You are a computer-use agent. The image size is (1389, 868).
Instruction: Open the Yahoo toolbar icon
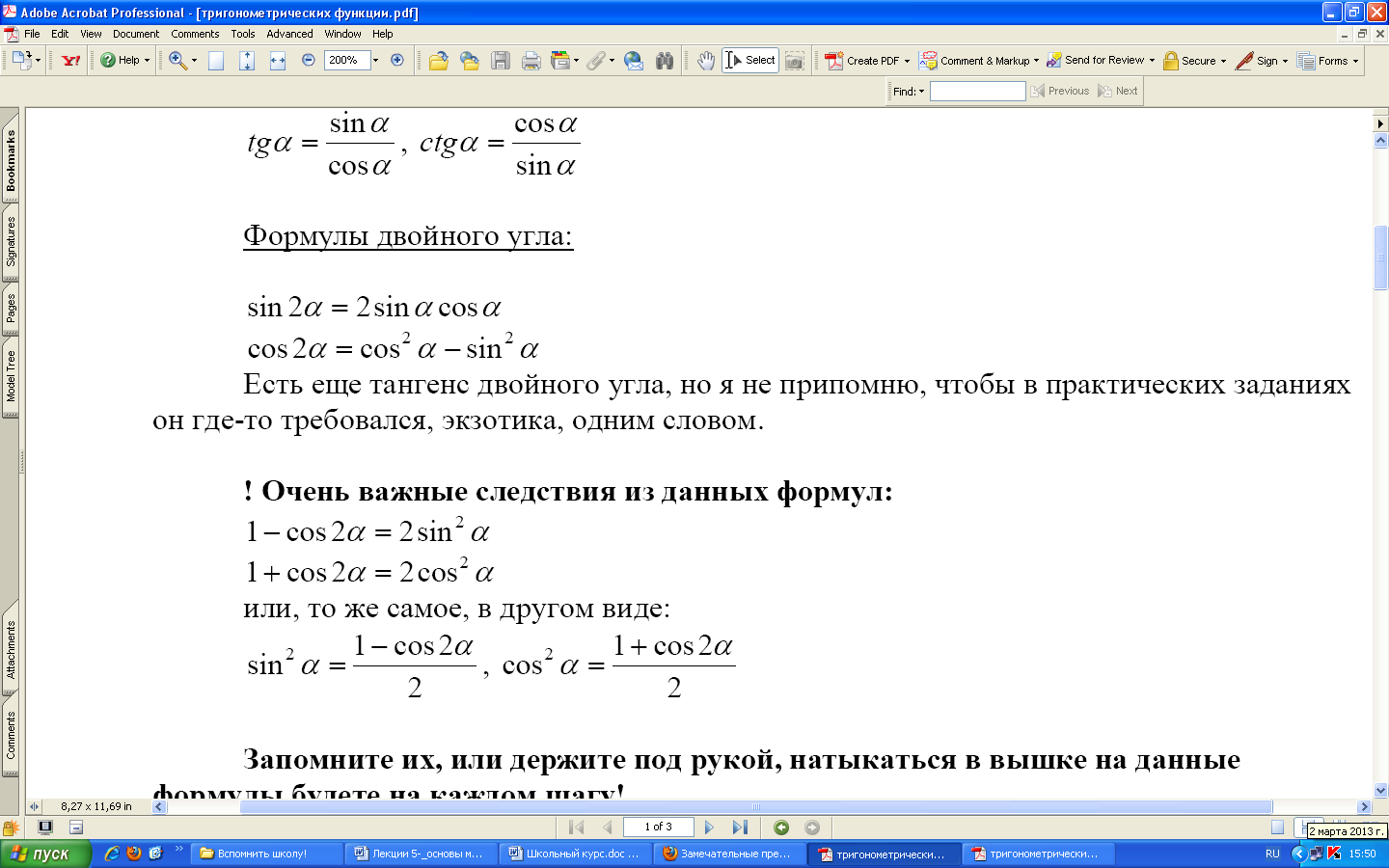pos(70,60)
